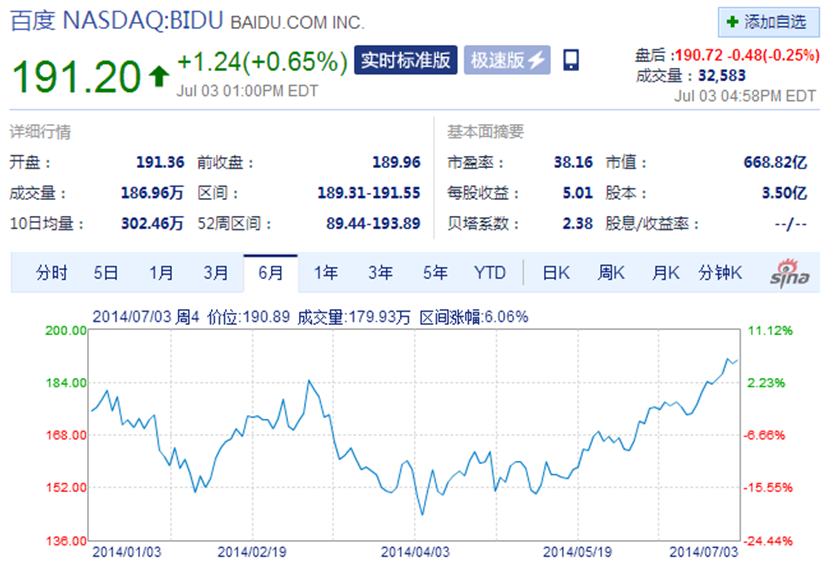Click the 2014/02/19 date label on chart axis
Viewport: 822px width, 570px height.
pos(252,552)
